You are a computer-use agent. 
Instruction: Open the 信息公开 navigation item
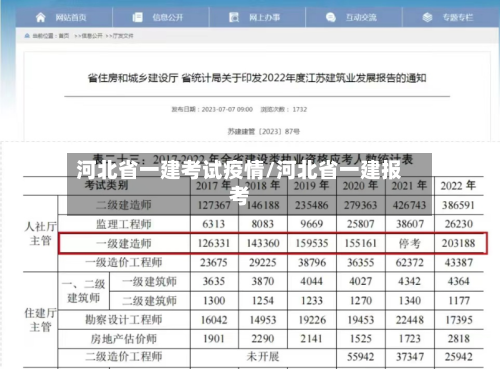[x=168, y=17]
